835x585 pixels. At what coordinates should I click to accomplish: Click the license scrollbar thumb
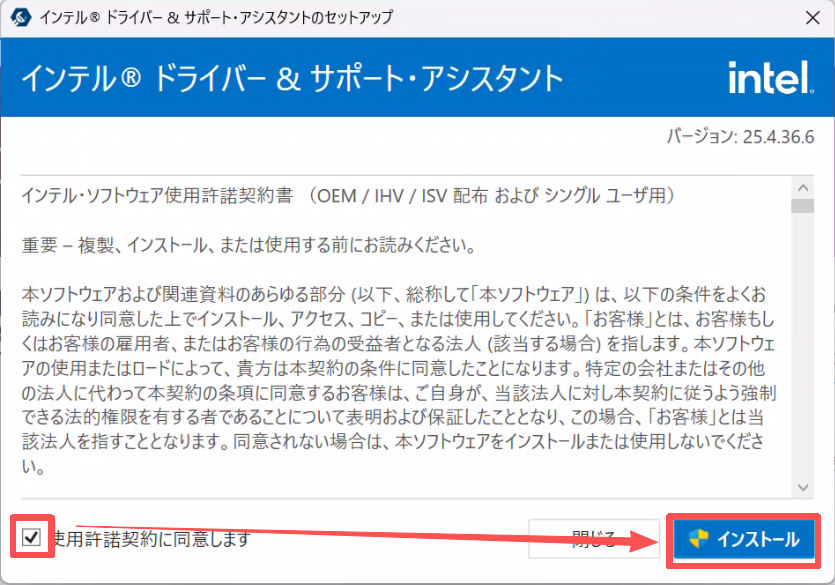(803, 206)
